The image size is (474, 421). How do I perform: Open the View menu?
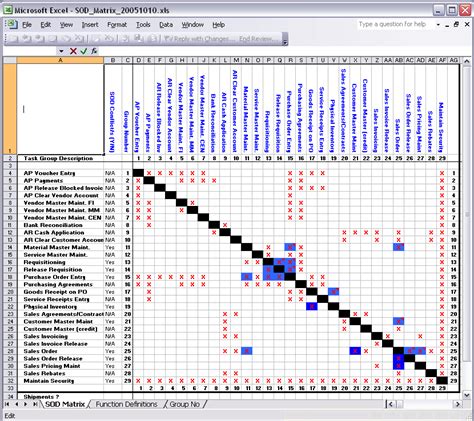(x=66, y=25)
